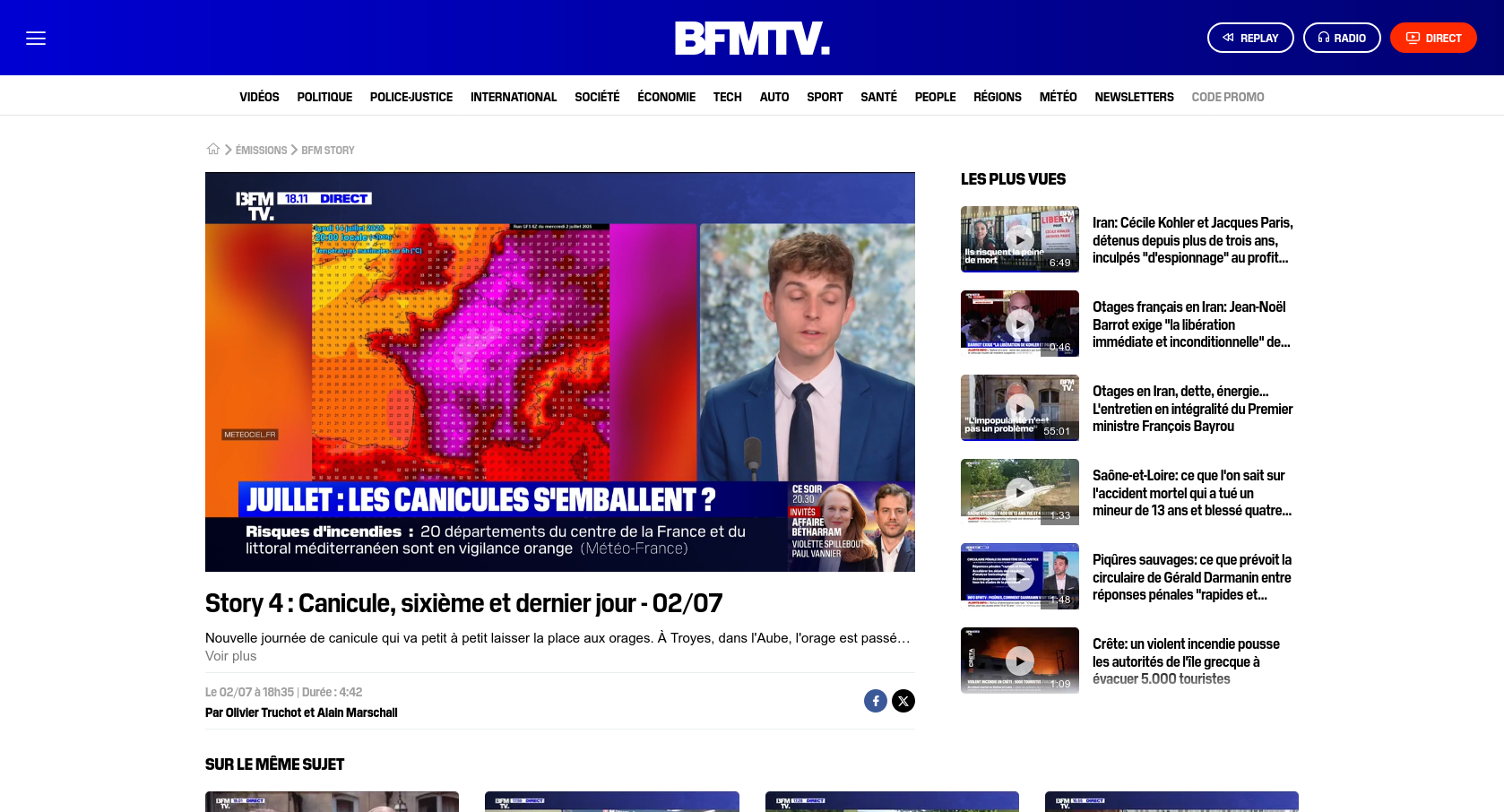This screenshot has width=1504, height=812.
Task: Open the François Bayrou interview thumbnail
Action: [x=1020, y=408]
